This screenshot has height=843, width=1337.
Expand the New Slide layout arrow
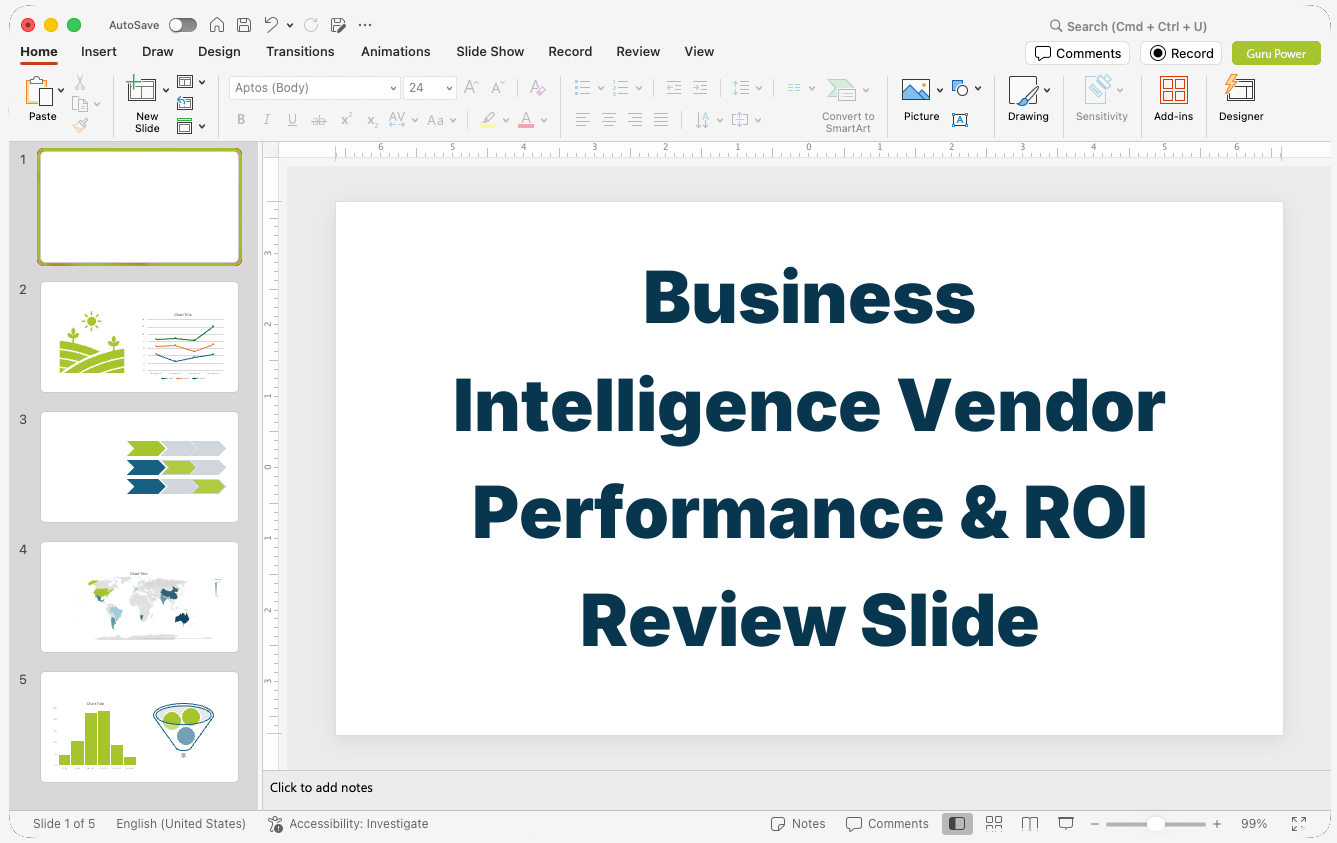(x=166, y=91)
